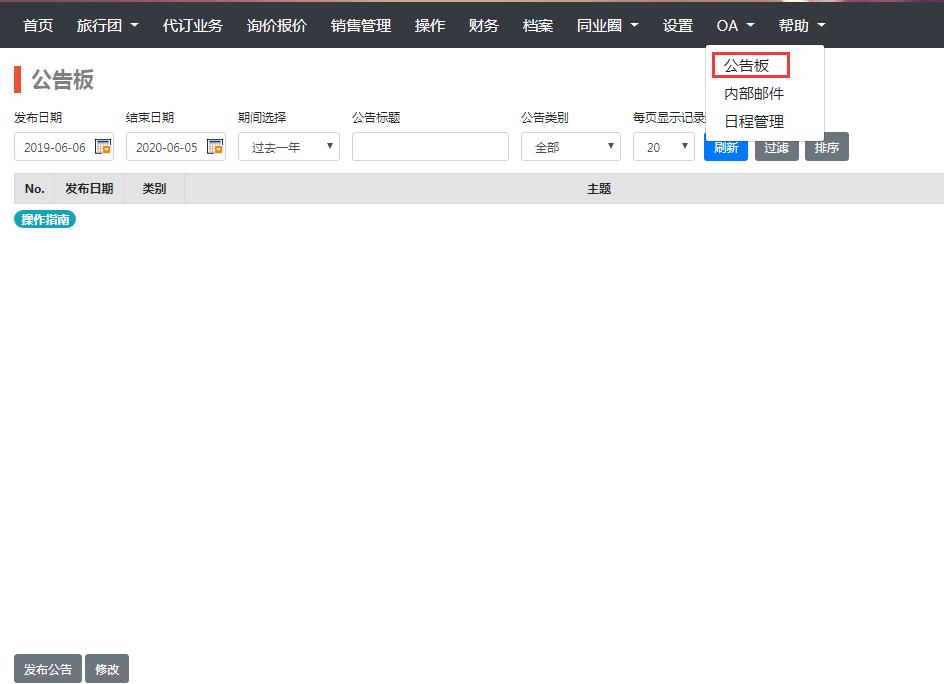
Task: Select 日程管理 from the OA dropdown
Action: point(754,122)
